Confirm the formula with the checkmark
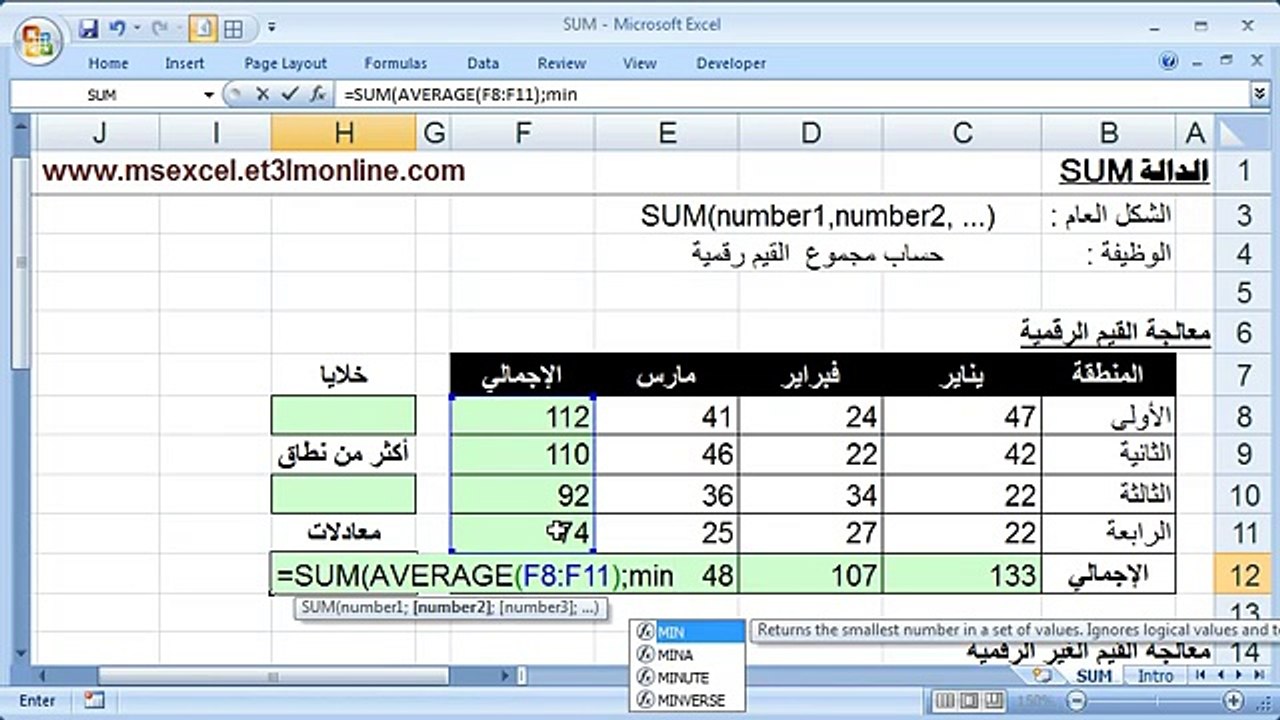Image resolution: width=1280 pixels, height=720 pixels. [290, 95]
